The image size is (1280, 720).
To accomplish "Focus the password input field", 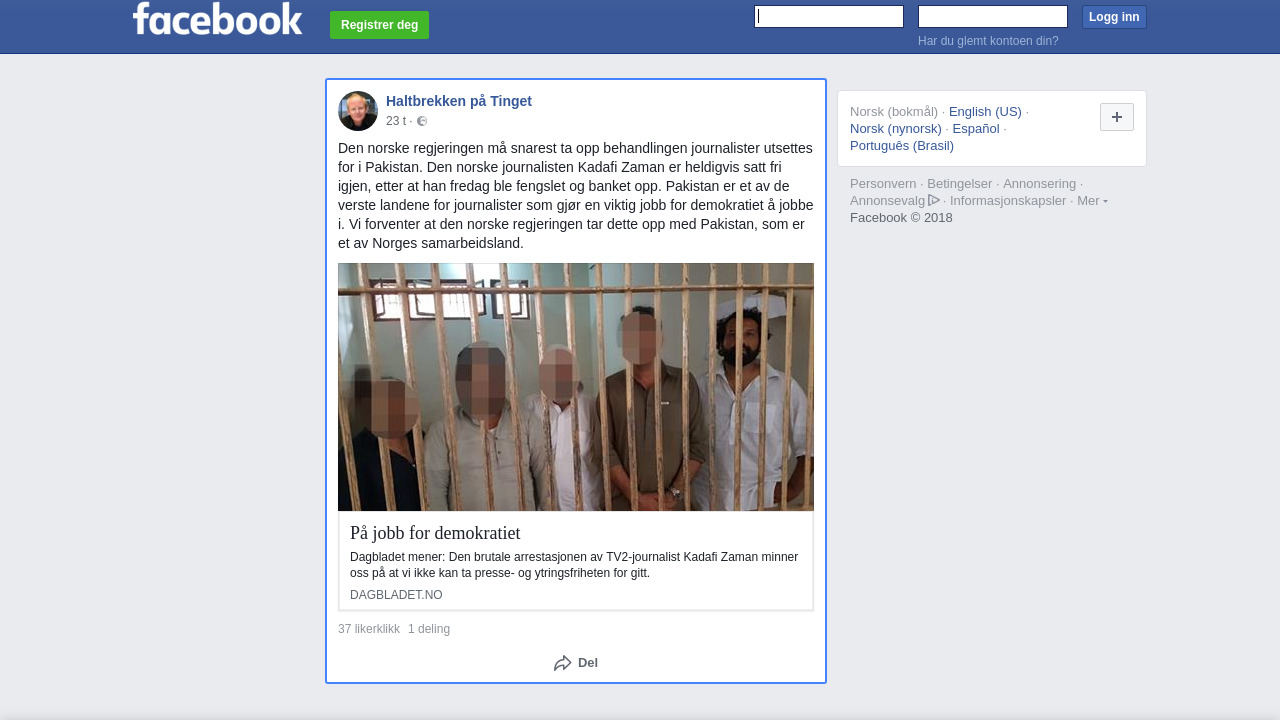I will [993, 16].
